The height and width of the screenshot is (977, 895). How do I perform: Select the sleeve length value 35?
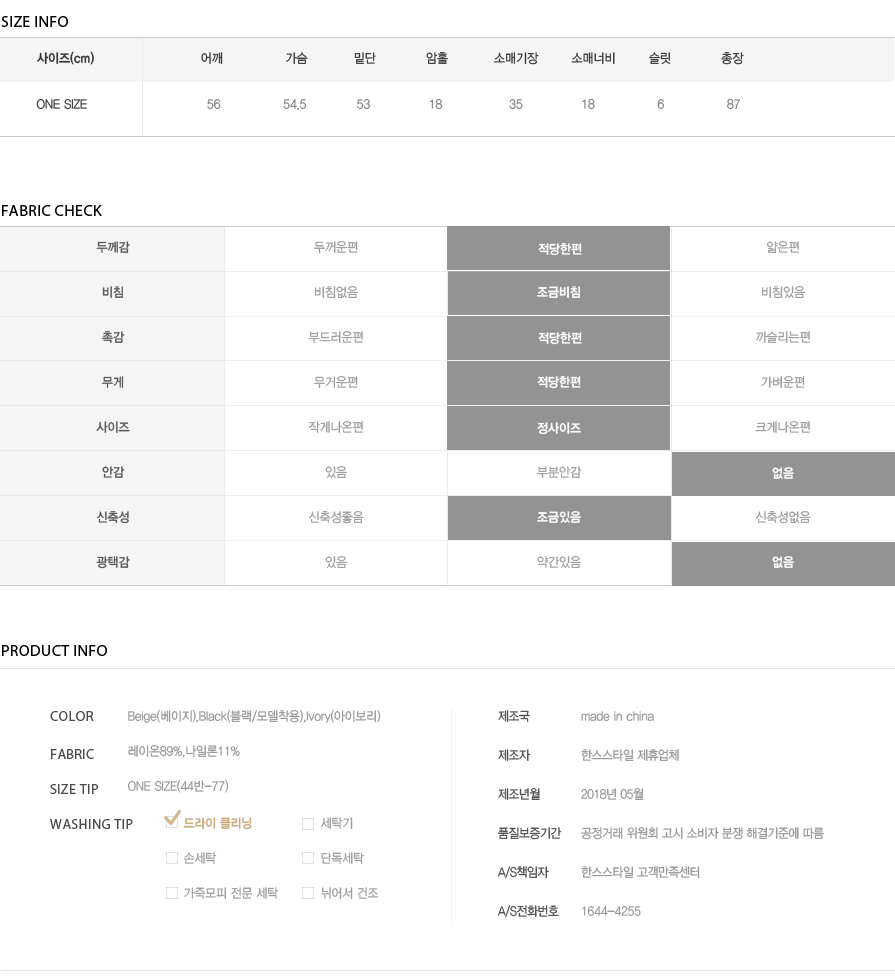pos(515,105)
